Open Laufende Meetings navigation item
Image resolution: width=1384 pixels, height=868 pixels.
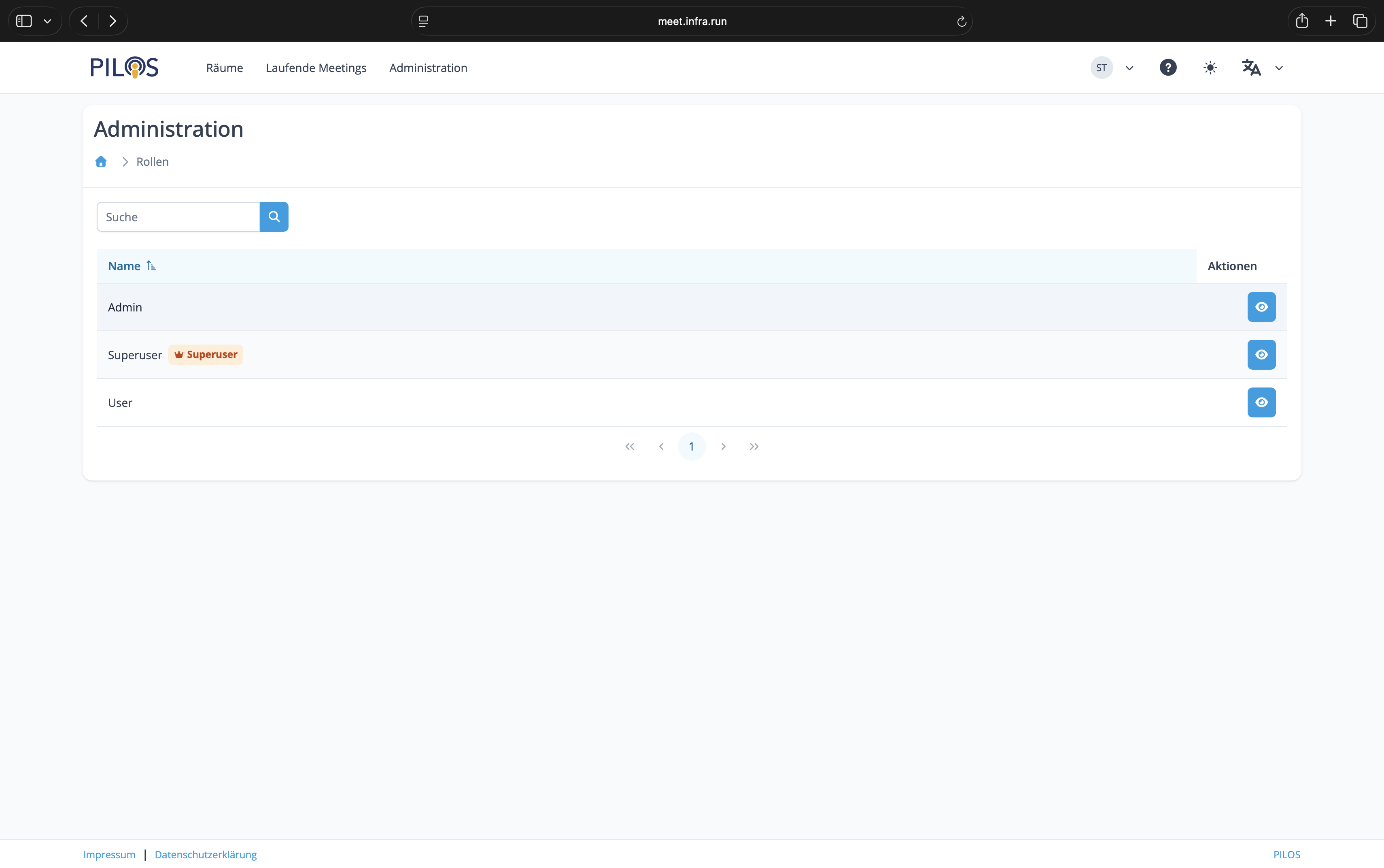(316, 68)
